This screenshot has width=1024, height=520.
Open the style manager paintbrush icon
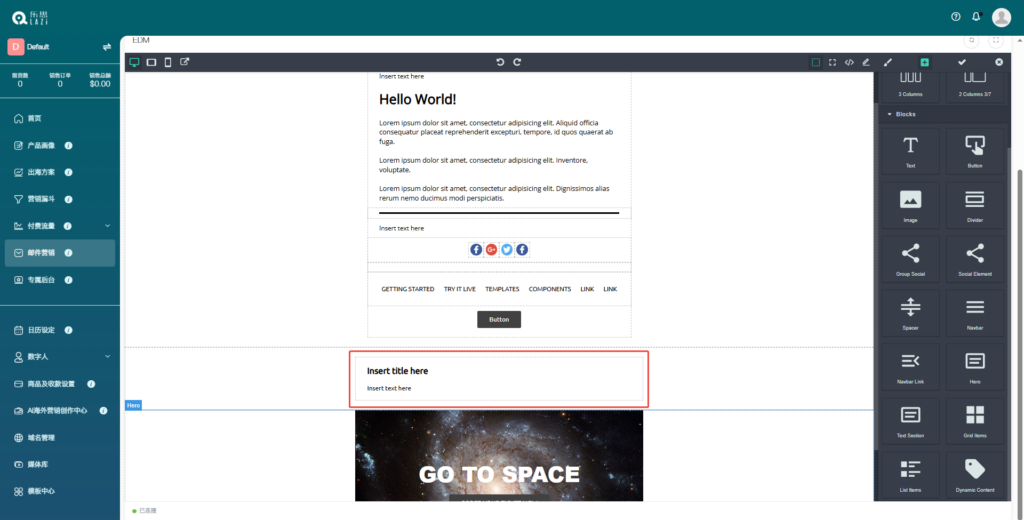click(x=888, y=62)
